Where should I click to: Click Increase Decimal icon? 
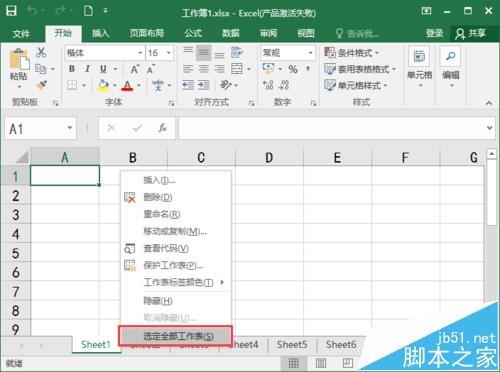tap(268, 85)
